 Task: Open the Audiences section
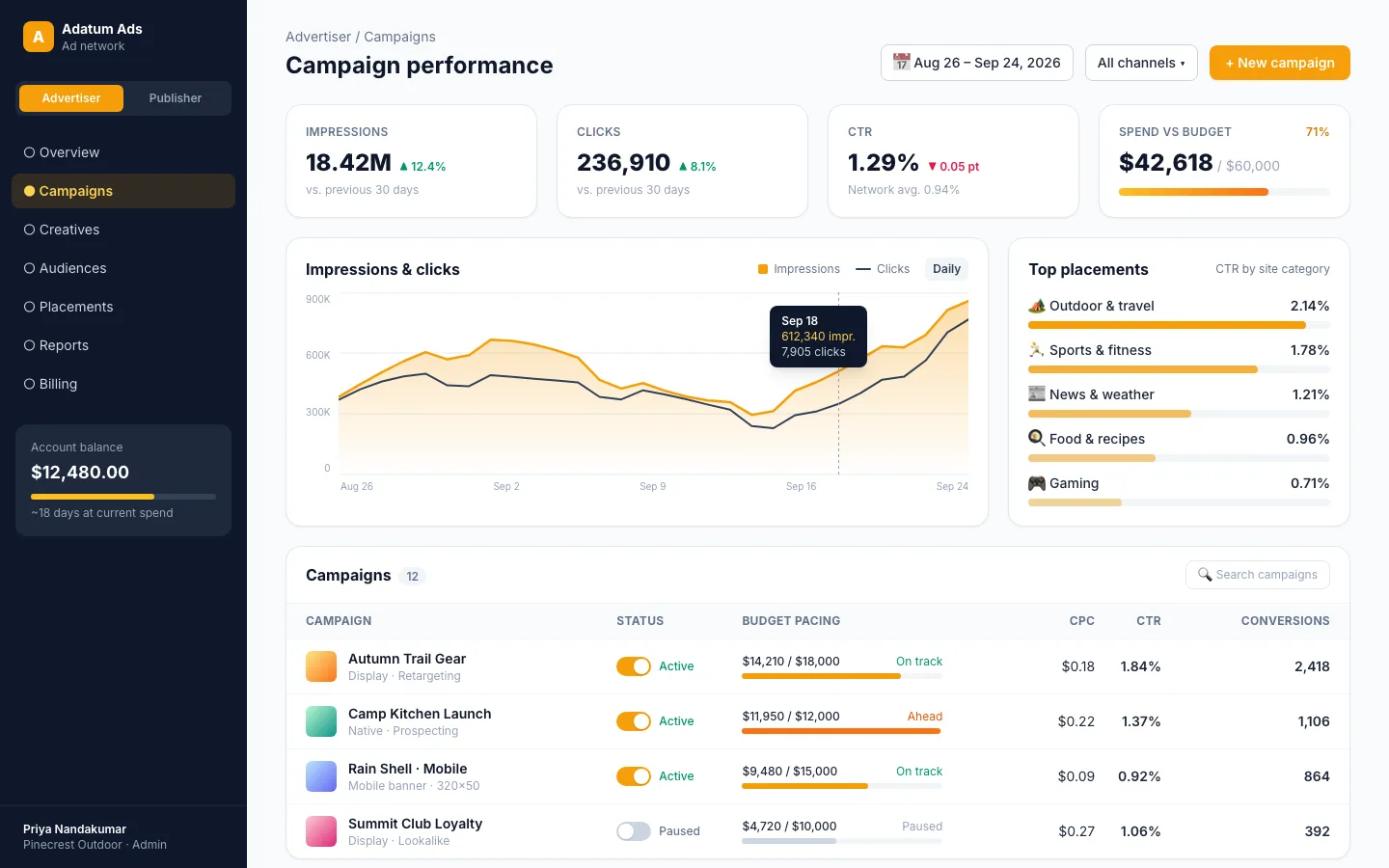123,268
